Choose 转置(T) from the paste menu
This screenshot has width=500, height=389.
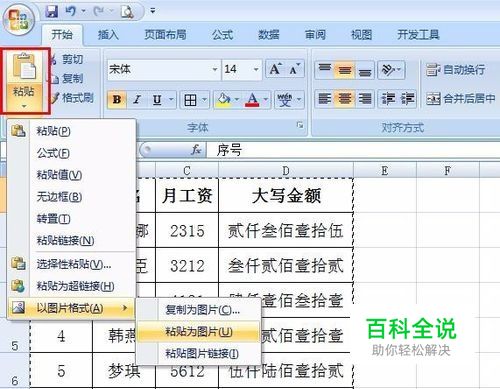(71, 219)
